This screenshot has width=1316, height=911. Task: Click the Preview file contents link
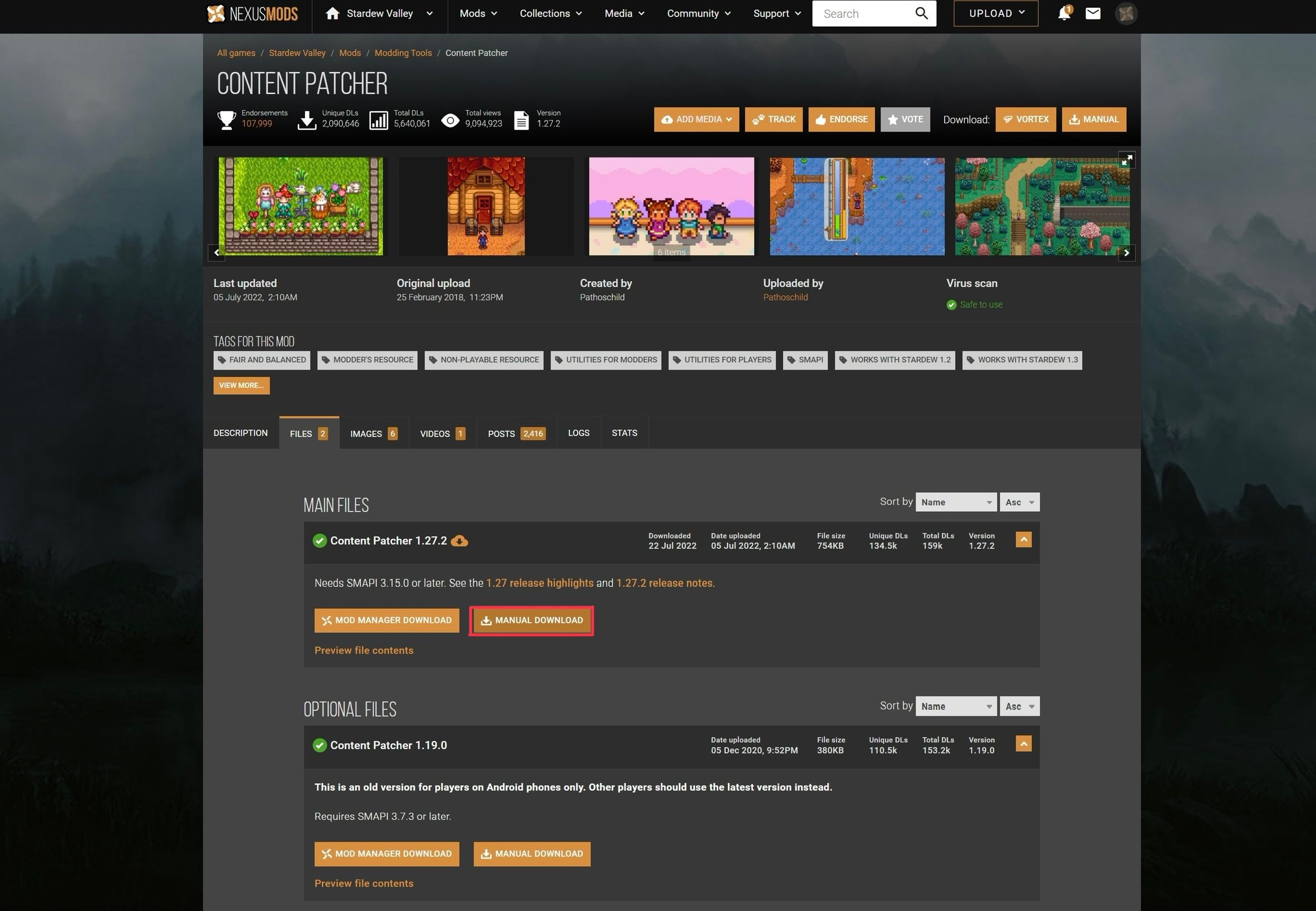point(364,650)
